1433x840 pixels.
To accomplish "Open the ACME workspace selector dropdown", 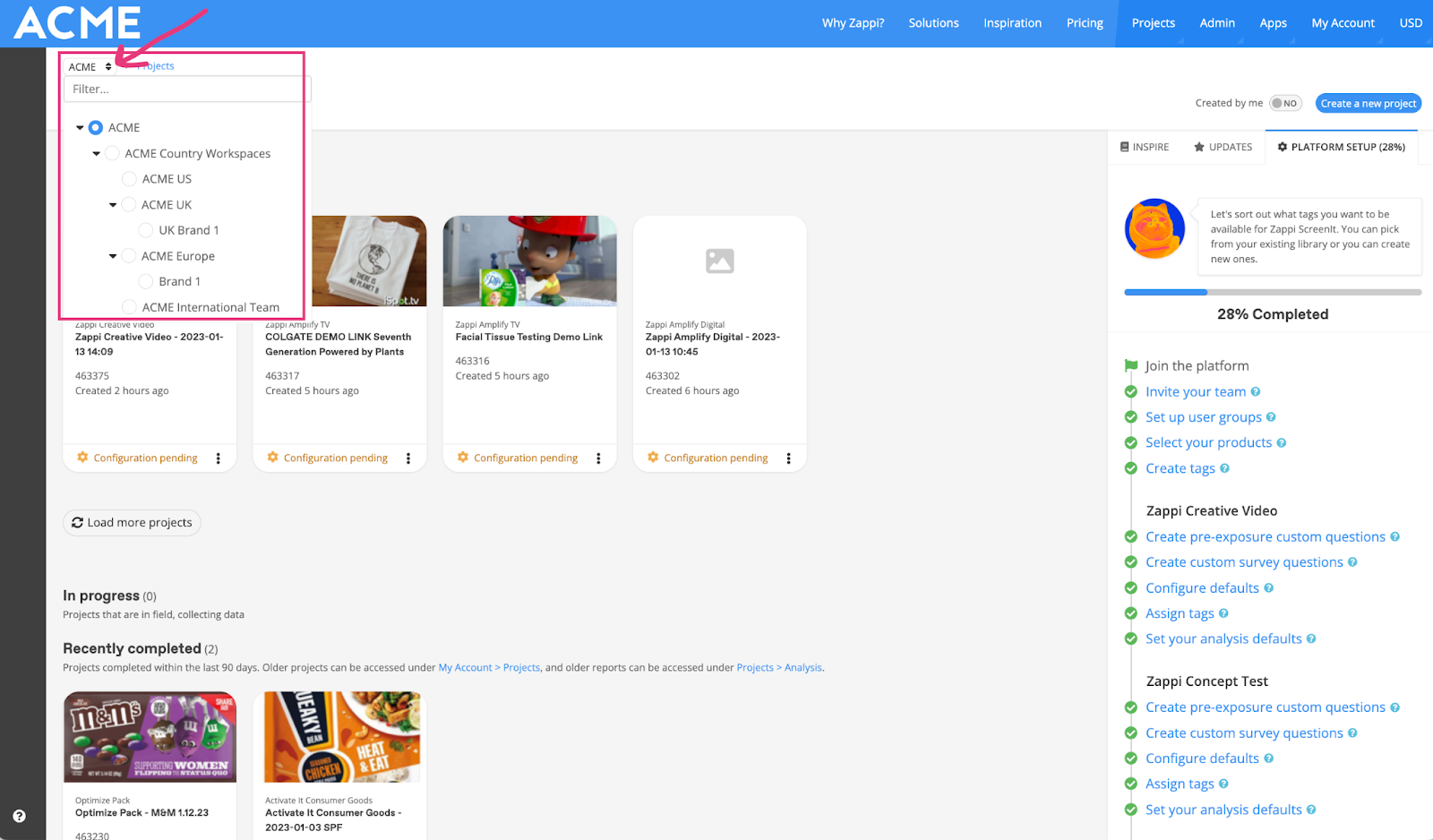I will [90, 66].
